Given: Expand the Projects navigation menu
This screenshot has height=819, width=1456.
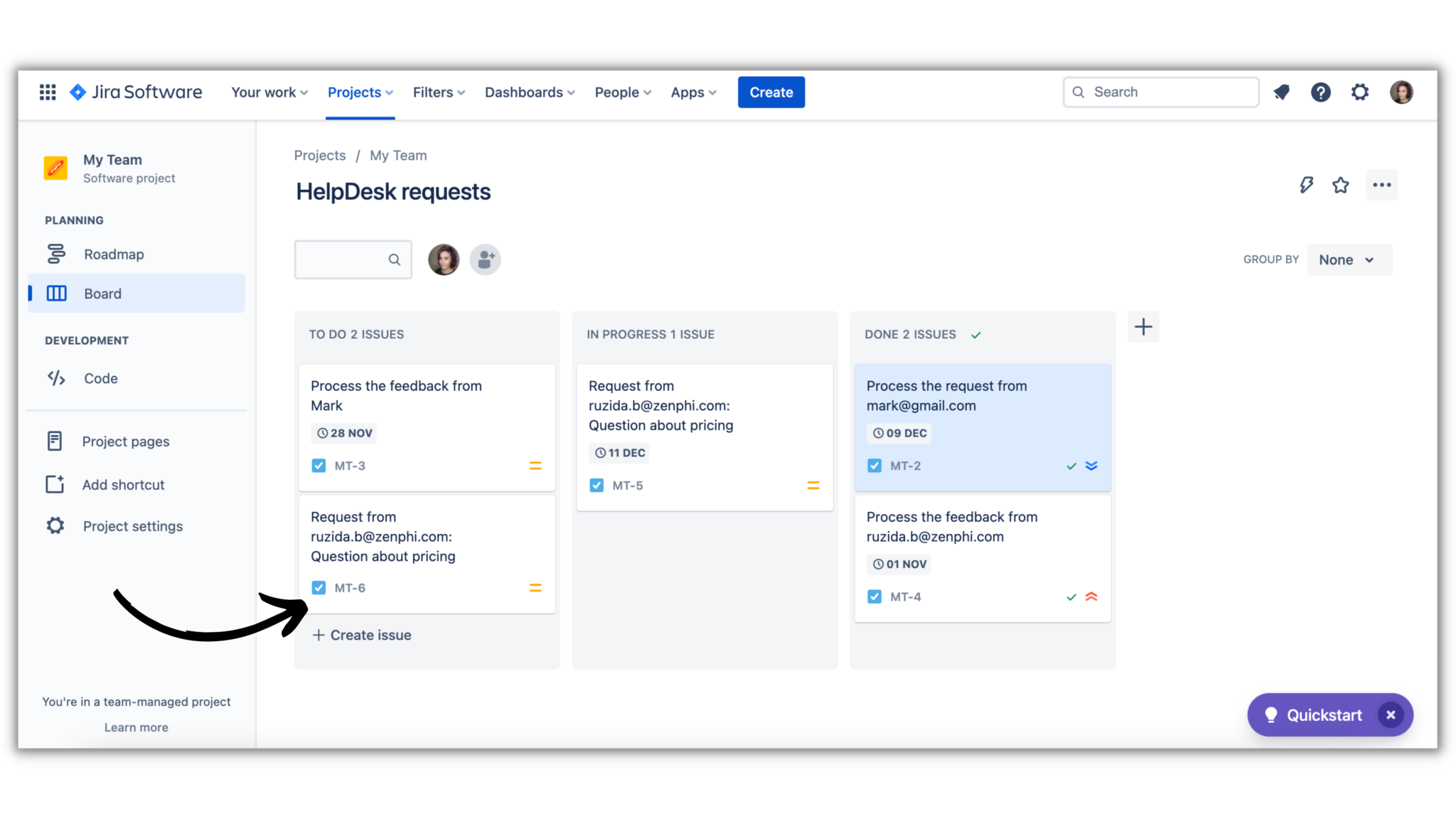Looking at the screenshot, I should pos(360,92).
